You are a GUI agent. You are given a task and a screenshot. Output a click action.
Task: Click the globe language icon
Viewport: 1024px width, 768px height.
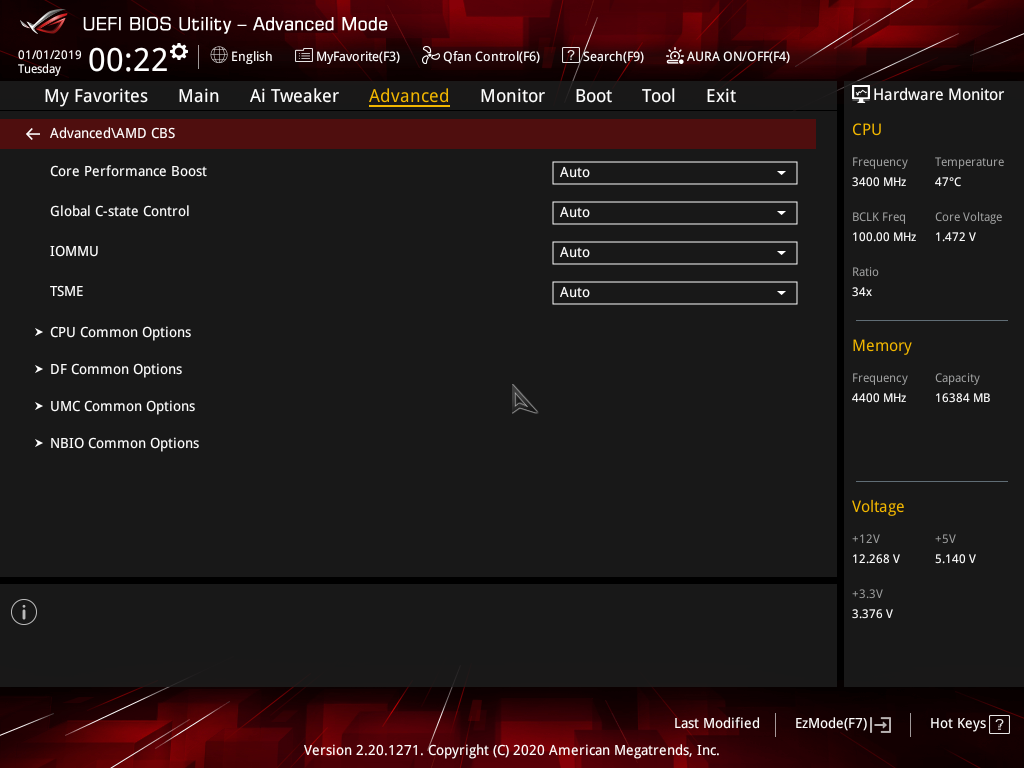219,56
